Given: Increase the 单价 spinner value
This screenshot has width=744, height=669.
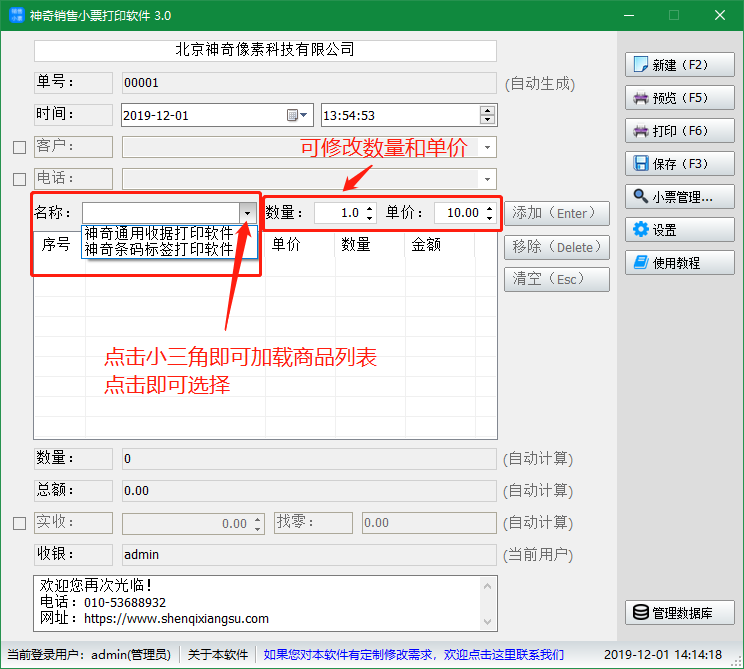Looking at the screenshot, I should (489, 208).
